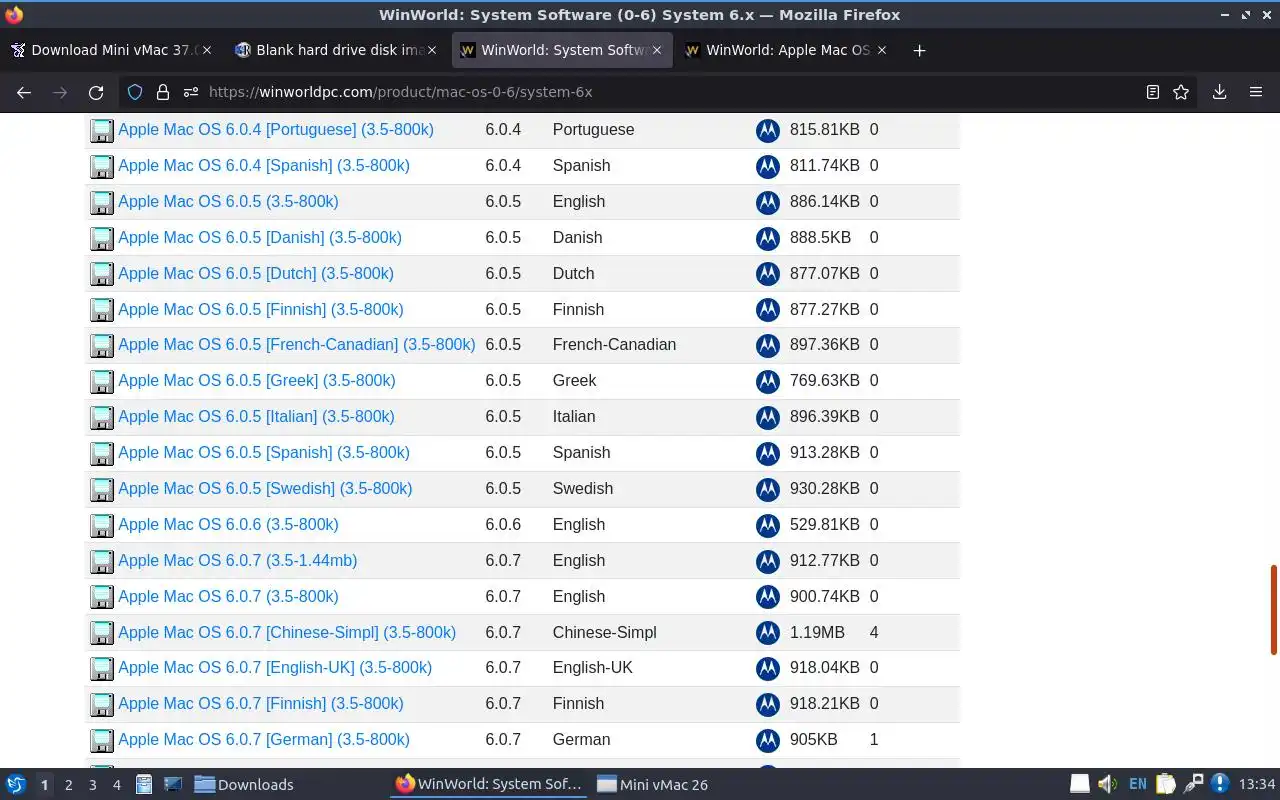Image resolution: width=1280 pixels, height=800 pixels.
Task: Open Downloads folder window from taskbar
Action: click(244, 785)
